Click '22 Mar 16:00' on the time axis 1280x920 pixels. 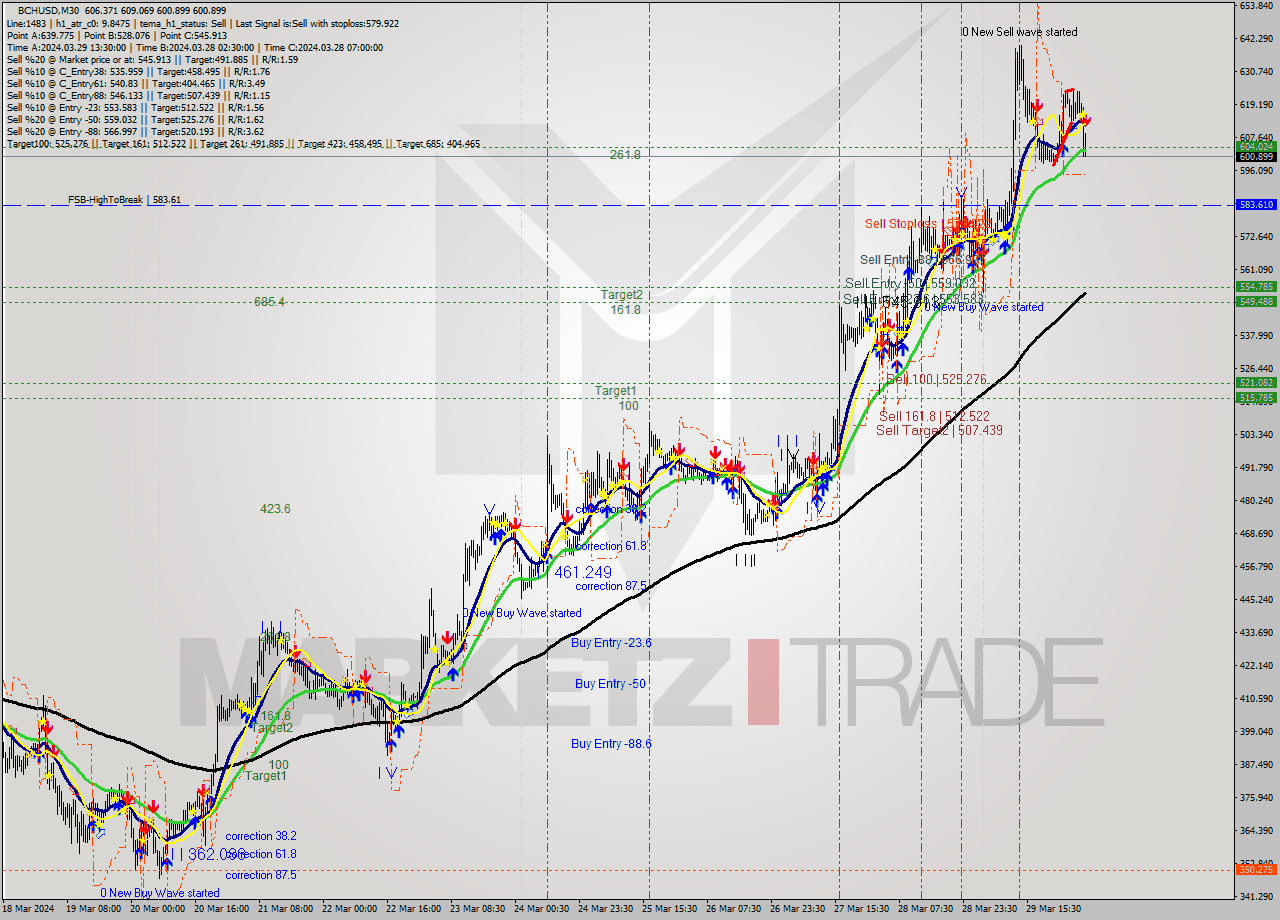[x=413, y=909]
